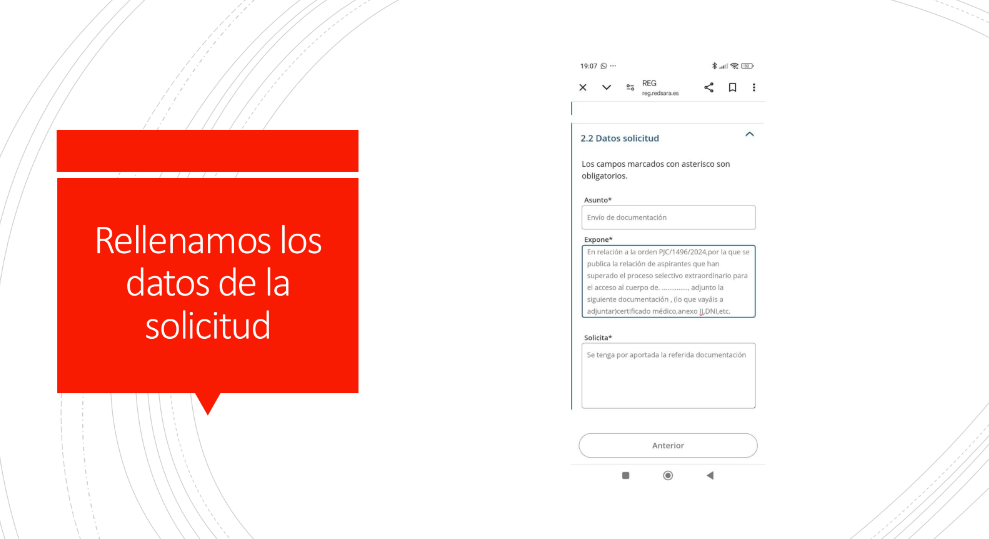989x539 pixels.
Task: Select the 2.2 Datos solicitud heading
Action: [619, 138]
